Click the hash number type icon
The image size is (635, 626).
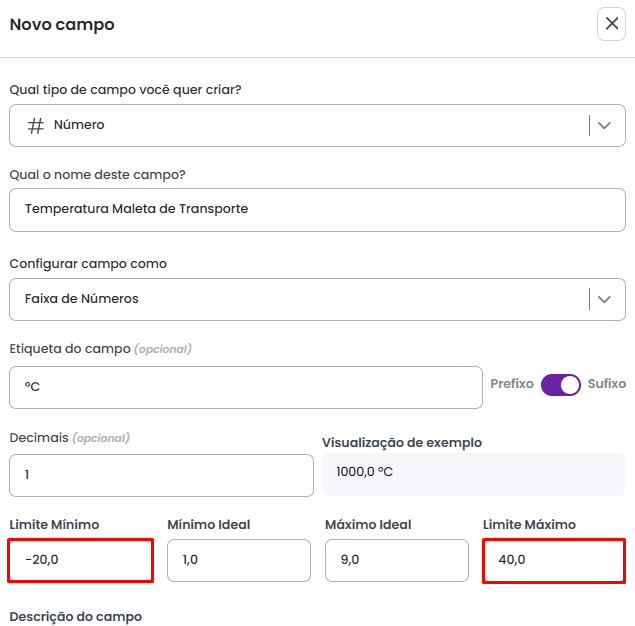tap(35, 126)
